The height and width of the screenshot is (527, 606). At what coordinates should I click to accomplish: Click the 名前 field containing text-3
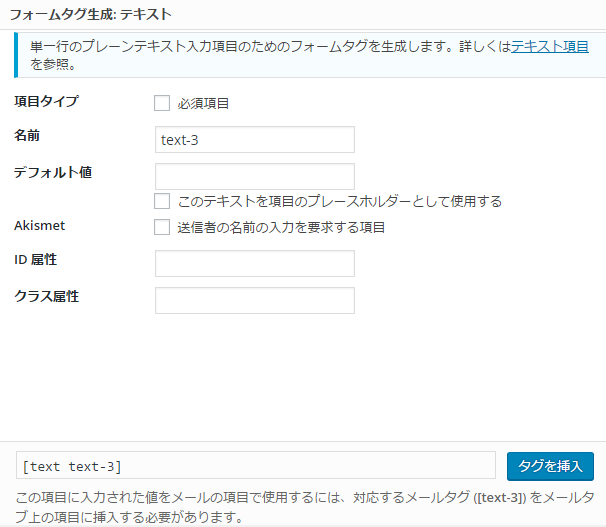click(255, 140)
